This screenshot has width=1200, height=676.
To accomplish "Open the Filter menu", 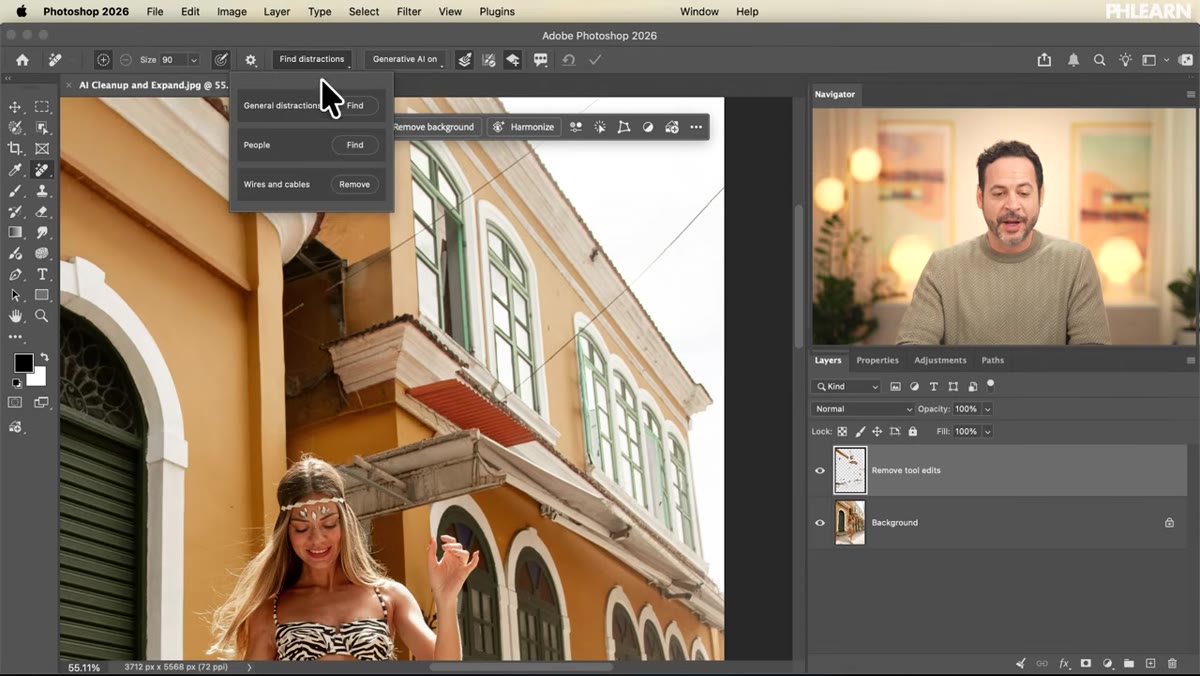I will pos(409,11).
